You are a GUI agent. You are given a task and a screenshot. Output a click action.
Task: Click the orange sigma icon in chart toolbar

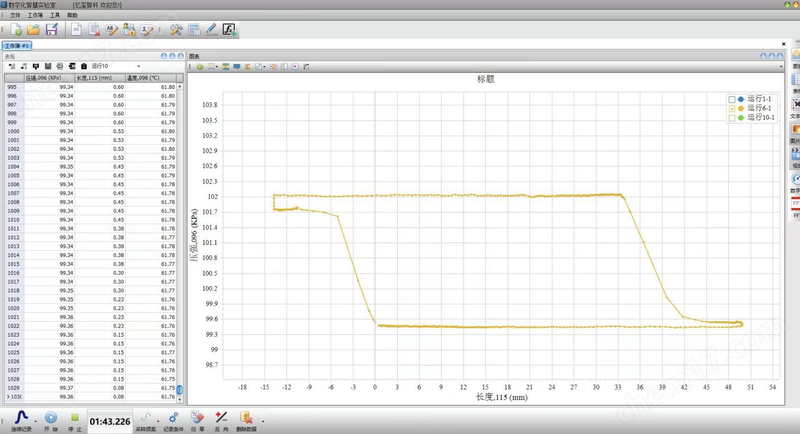pyautogui.click(x=247, y=67)
